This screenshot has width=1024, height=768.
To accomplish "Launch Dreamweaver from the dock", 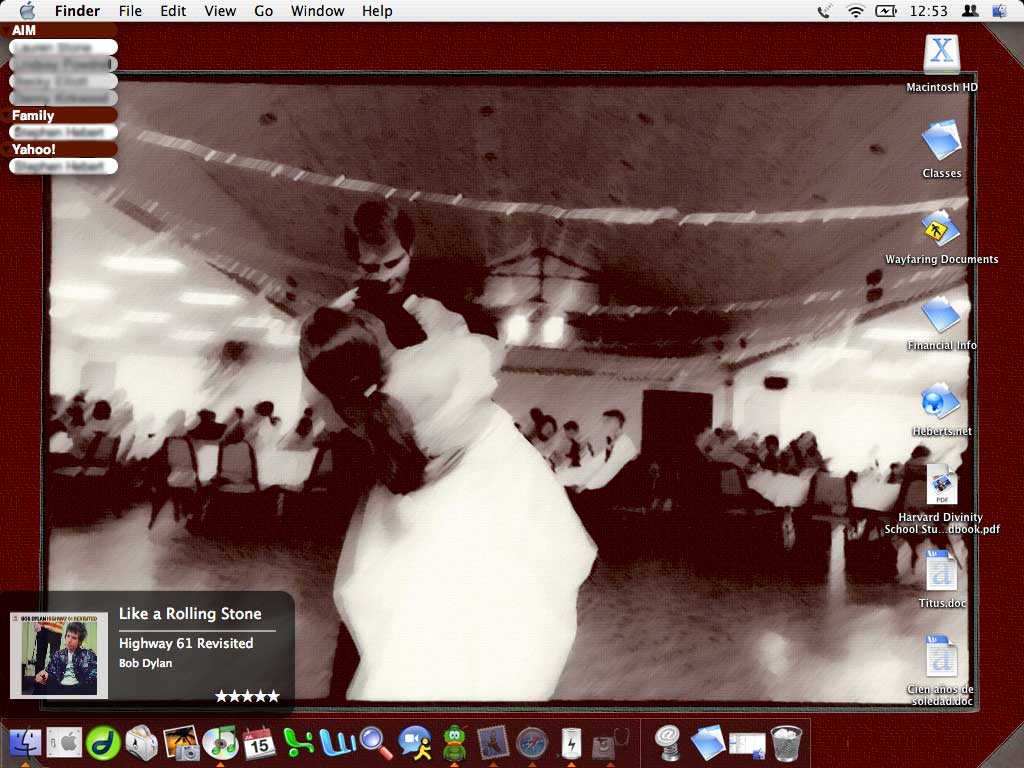I will (x=103, y=742).
